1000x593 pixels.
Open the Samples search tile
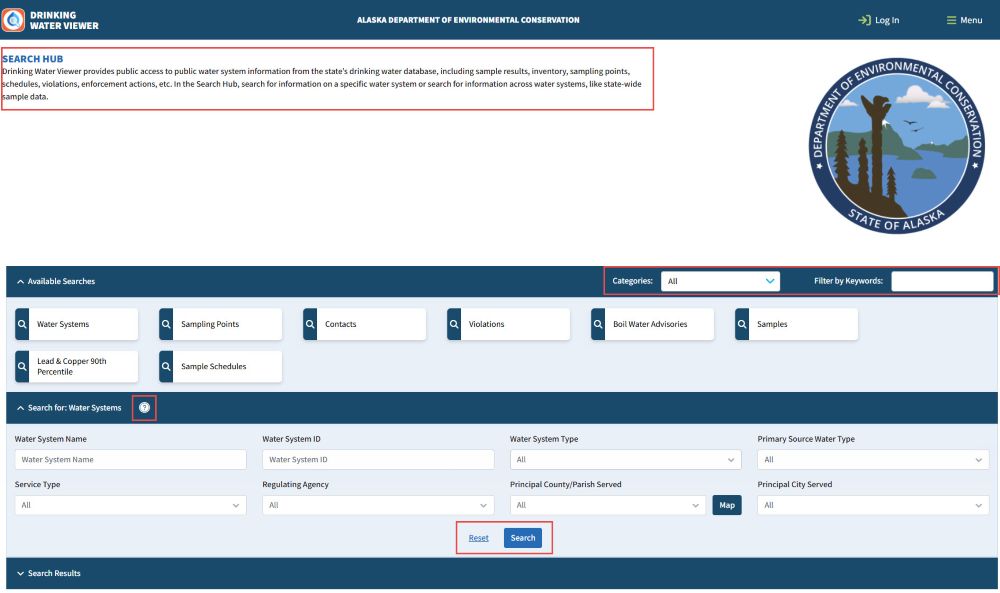pyautogui.click(x=796, y=324)
